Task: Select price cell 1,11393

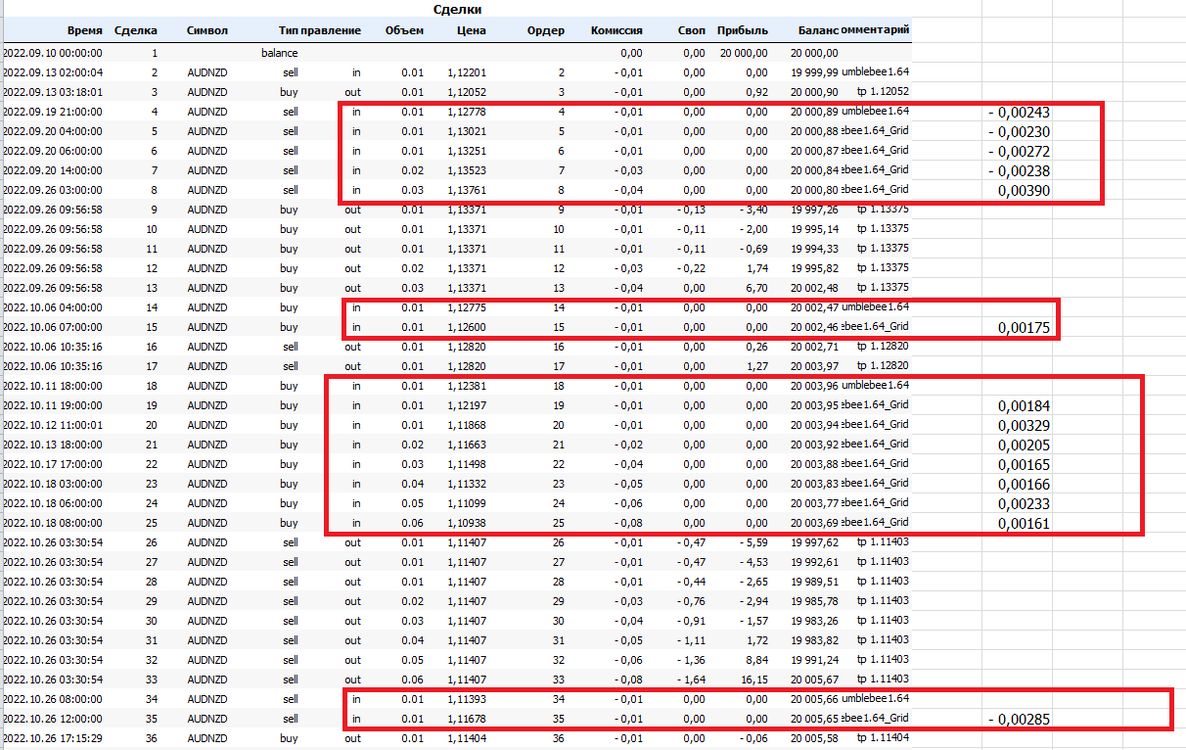Action: (x=467, y=699)
